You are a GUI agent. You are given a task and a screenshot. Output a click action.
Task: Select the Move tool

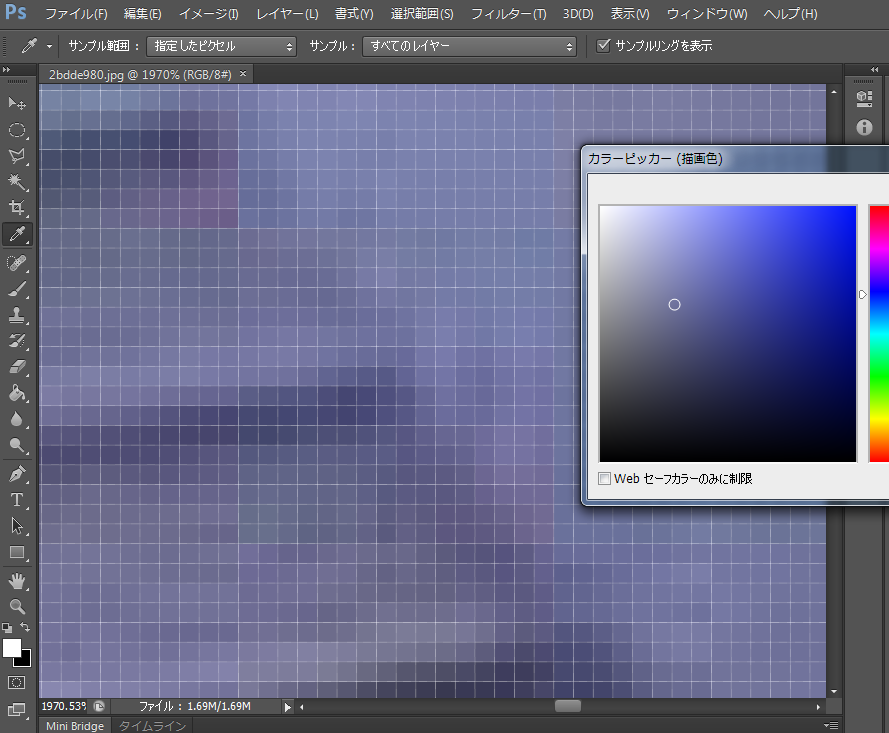[x=17, y=103]
